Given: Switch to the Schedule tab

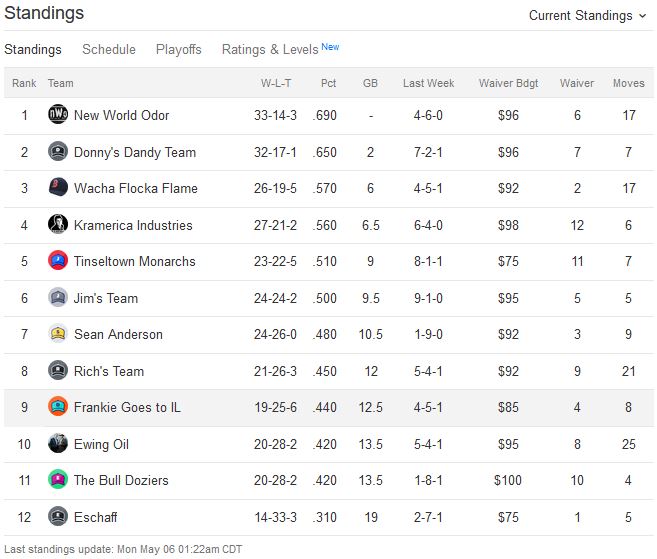Looking at the screenshot, I should tap(109, 49).
